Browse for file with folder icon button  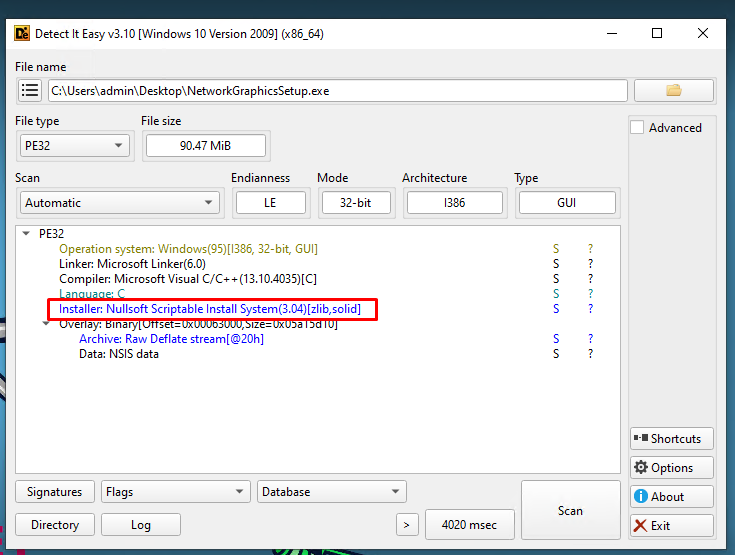coord(674,90)
